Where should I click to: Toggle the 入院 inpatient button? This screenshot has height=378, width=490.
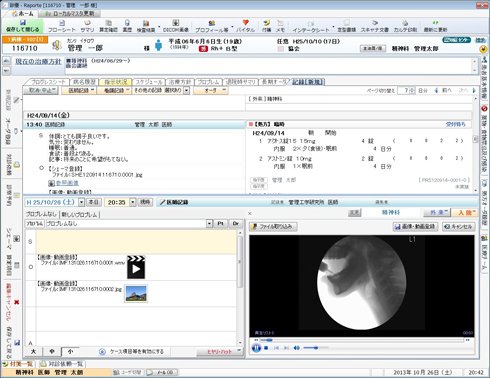coord(465,212)
